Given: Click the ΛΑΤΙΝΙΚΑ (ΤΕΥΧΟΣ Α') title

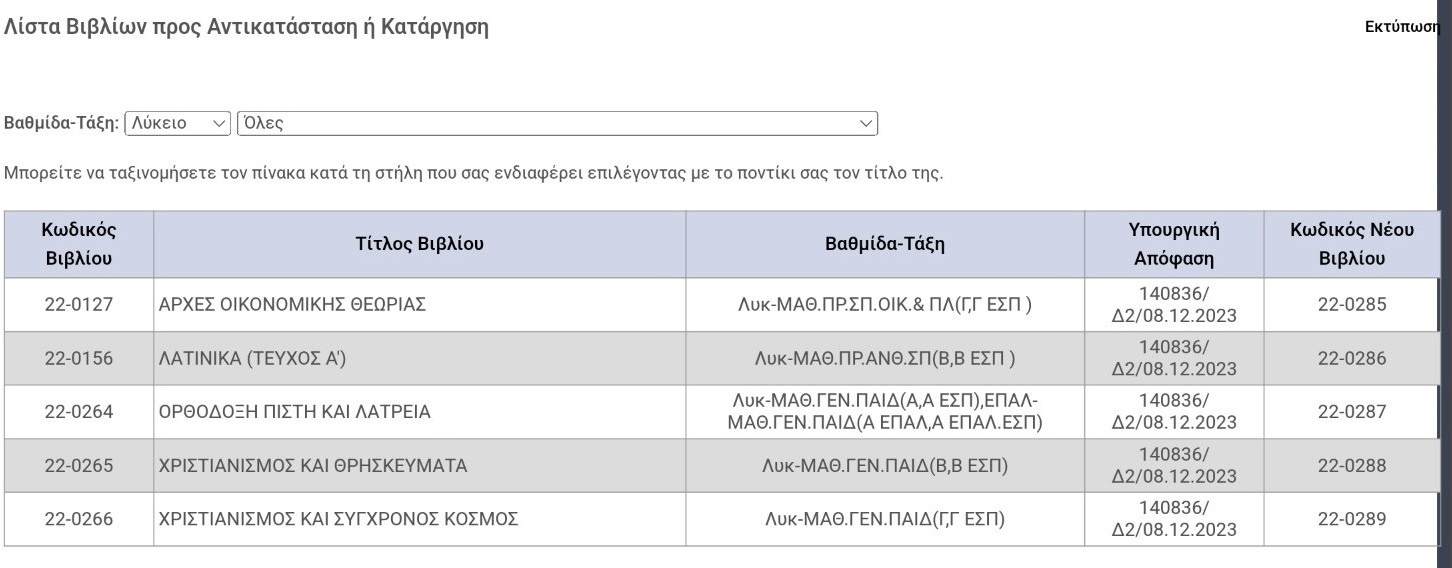Looking at the screenshot, I should (252, 358).
